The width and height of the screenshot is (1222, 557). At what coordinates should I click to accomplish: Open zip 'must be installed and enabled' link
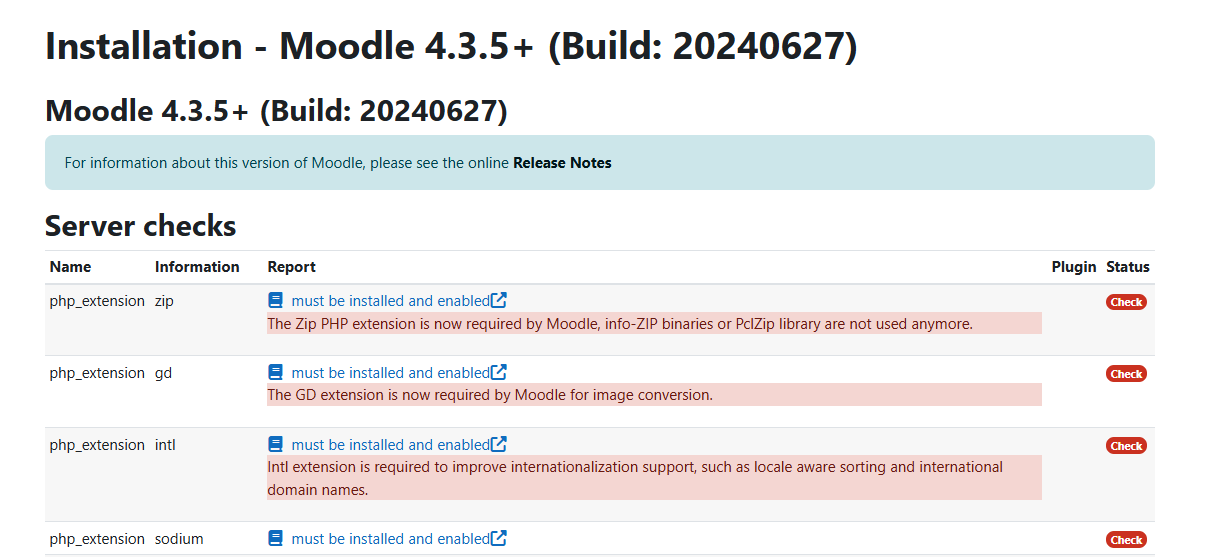(391, 300)
